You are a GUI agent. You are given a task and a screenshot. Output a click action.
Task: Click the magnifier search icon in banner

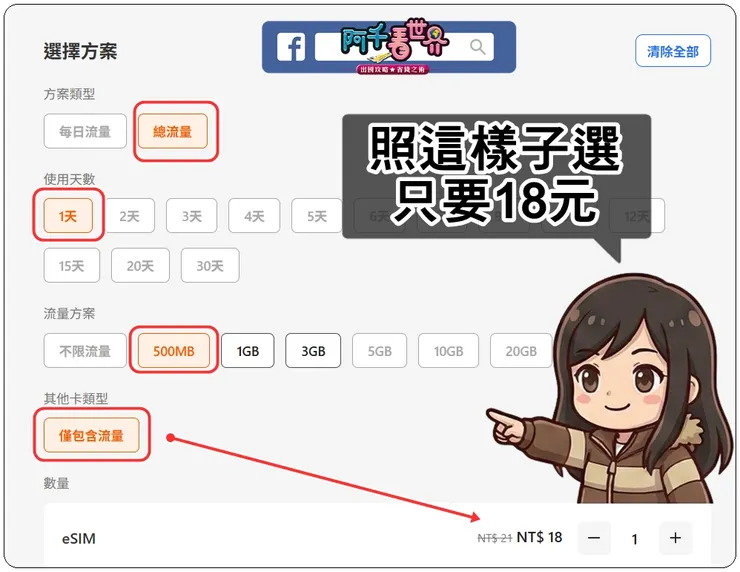(478, 47)
